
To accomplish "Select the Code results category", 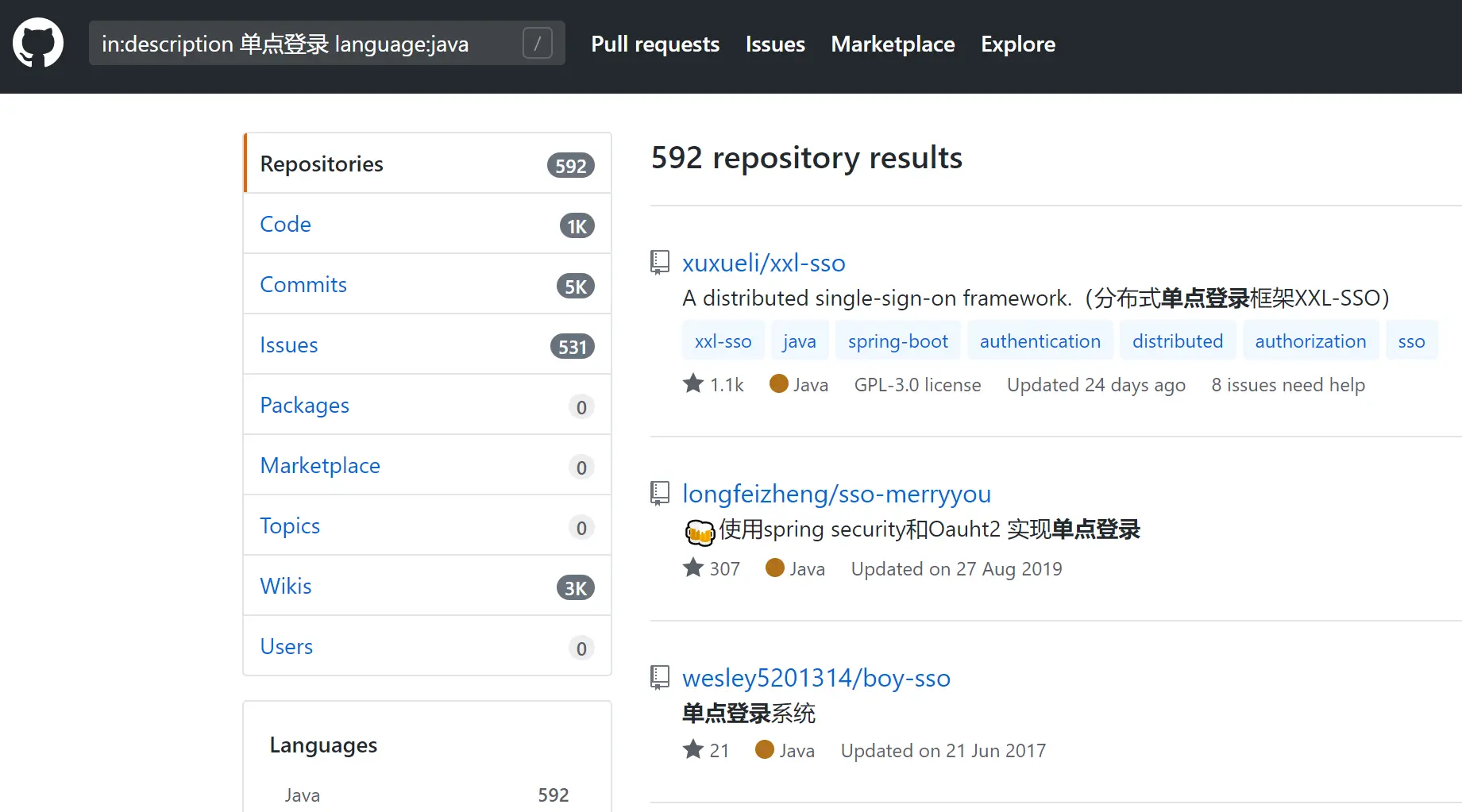I will point(286,224).
